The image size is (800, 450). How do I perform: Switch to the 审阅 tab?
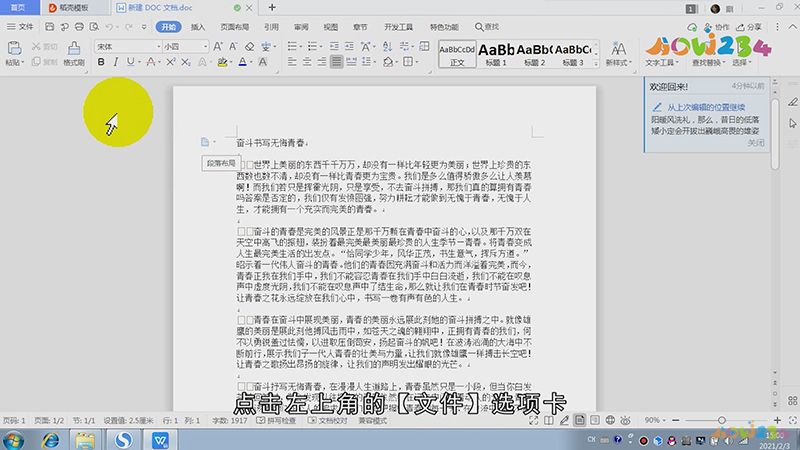[301, 27]
